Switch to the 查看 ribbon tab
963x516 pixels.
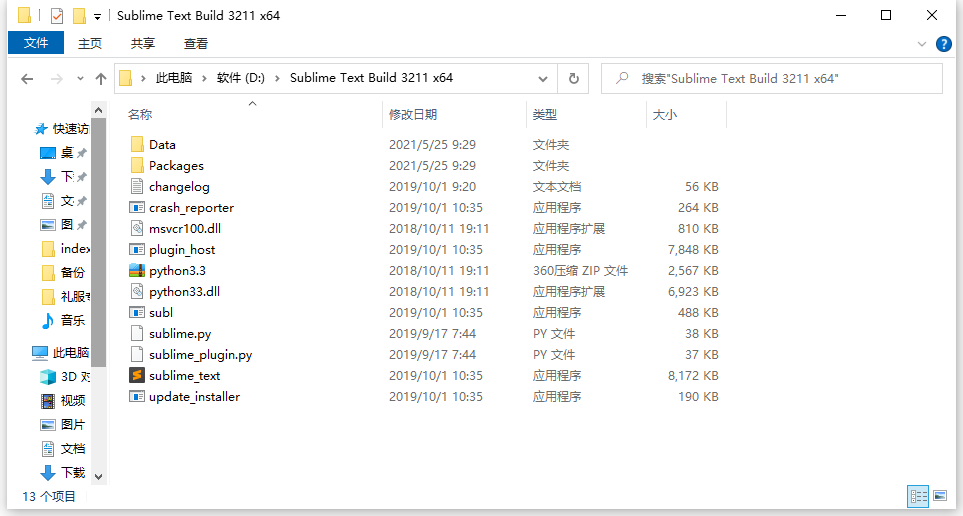pyautogui.click(x=196, y=43)
